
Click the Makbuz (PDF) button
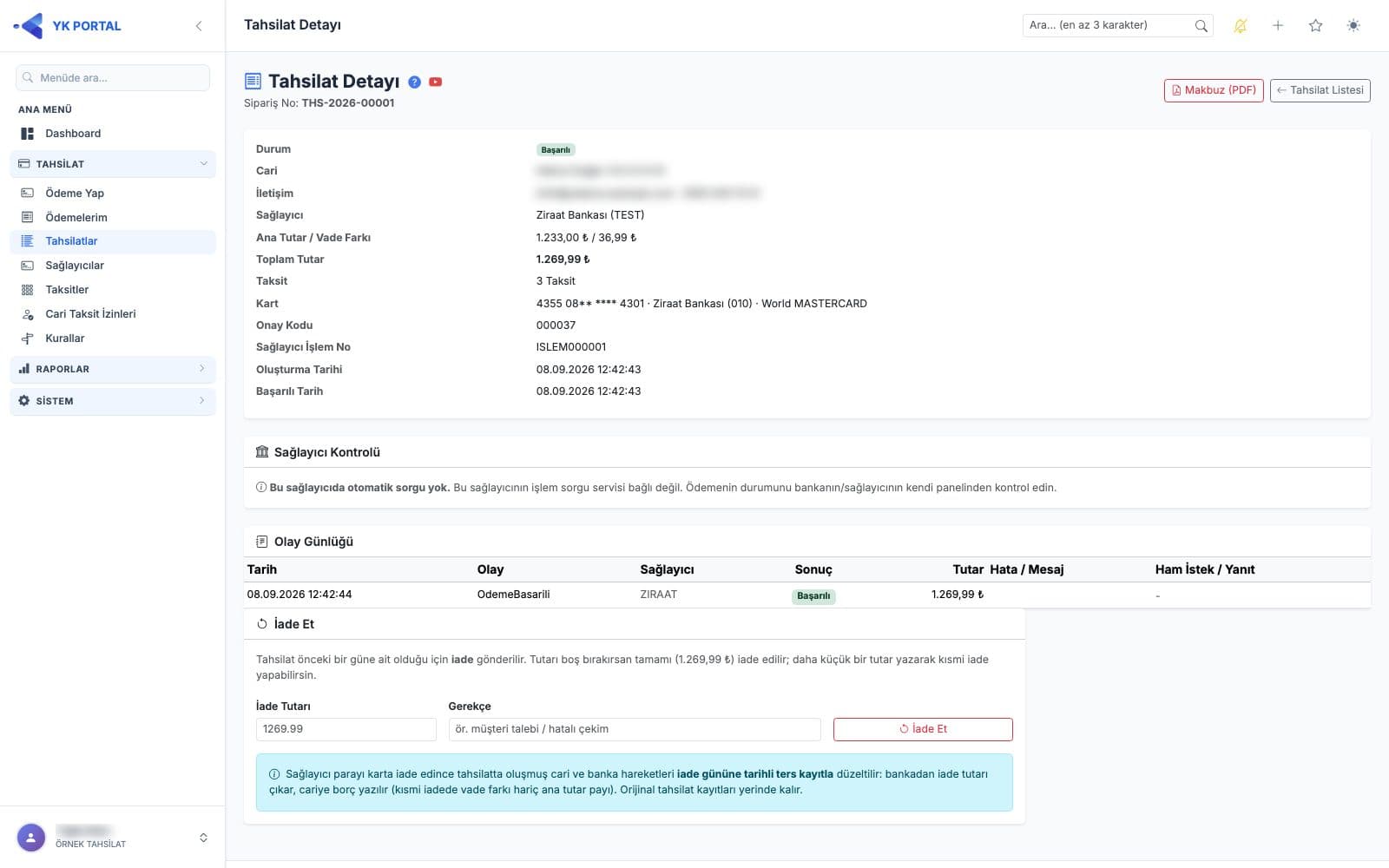click(1214, 90)
